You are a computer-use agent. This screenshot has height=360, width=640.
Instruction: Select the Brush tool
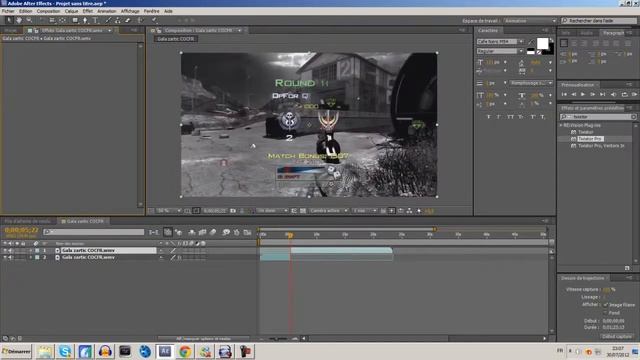pyautogui.click(x=108, y=20)
